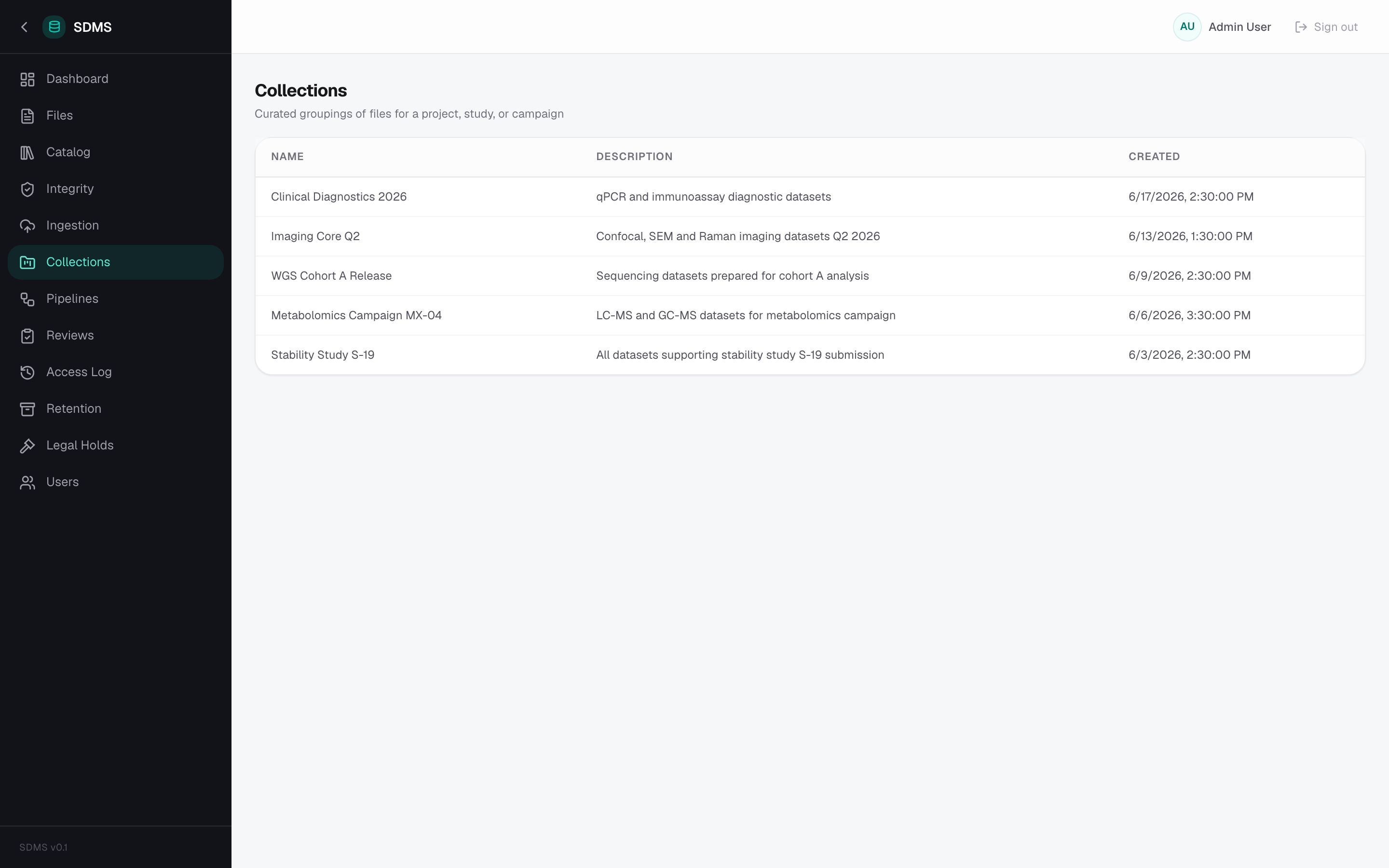Click the Files document icon

(27, 116)
